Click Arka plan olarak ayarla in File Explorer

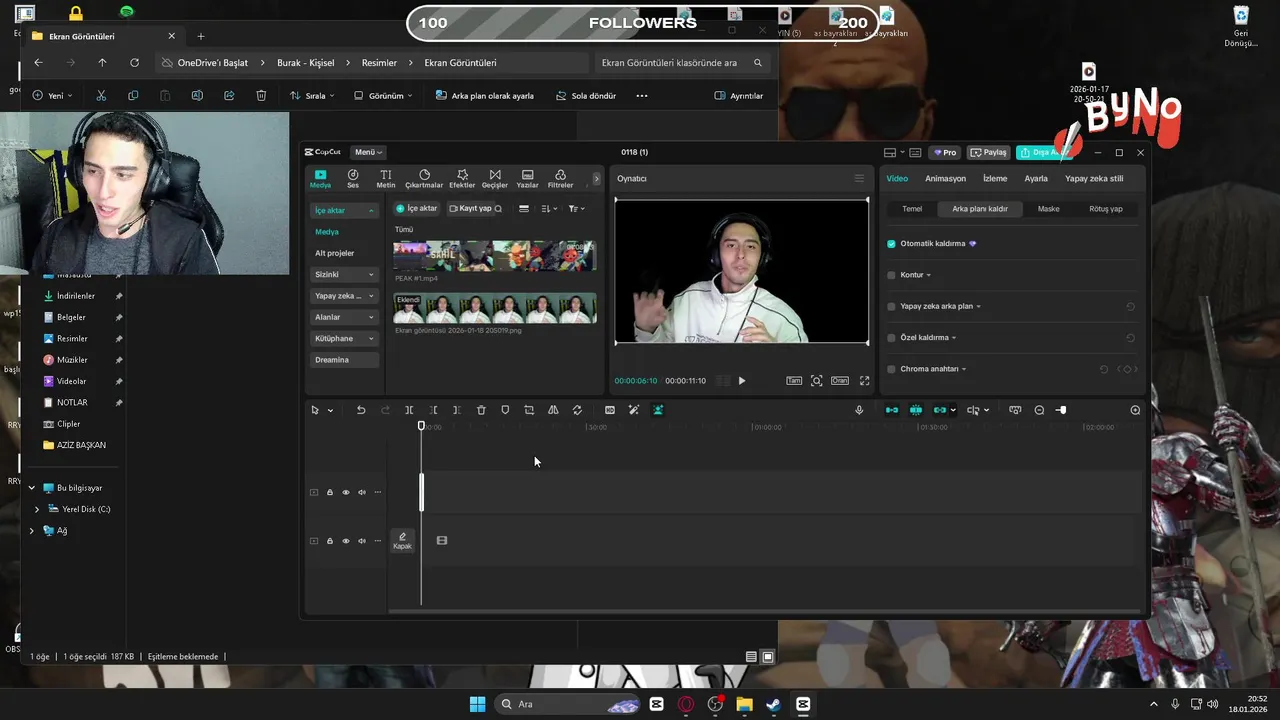tap(485, 96)
